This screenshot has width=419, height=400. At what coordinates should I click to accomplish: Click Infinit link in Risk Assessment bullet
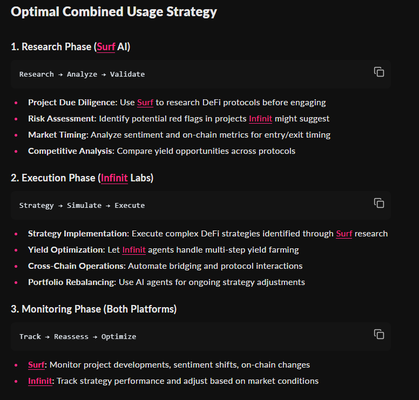(x=260, y=119)
